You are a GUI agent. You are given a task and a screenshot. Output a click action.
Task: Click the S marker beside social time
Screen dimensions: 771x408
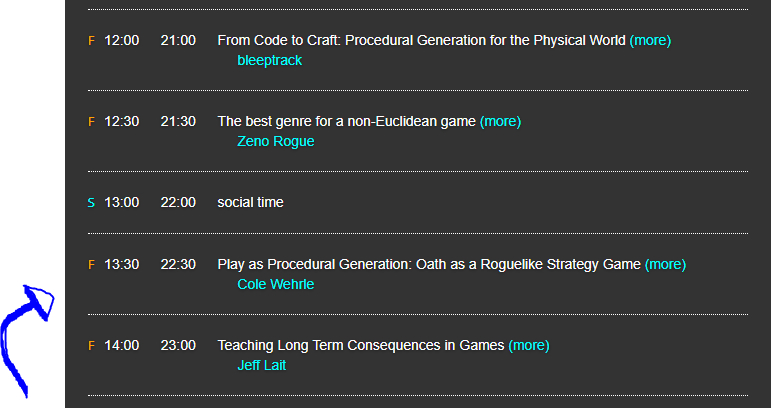point(91,203)
